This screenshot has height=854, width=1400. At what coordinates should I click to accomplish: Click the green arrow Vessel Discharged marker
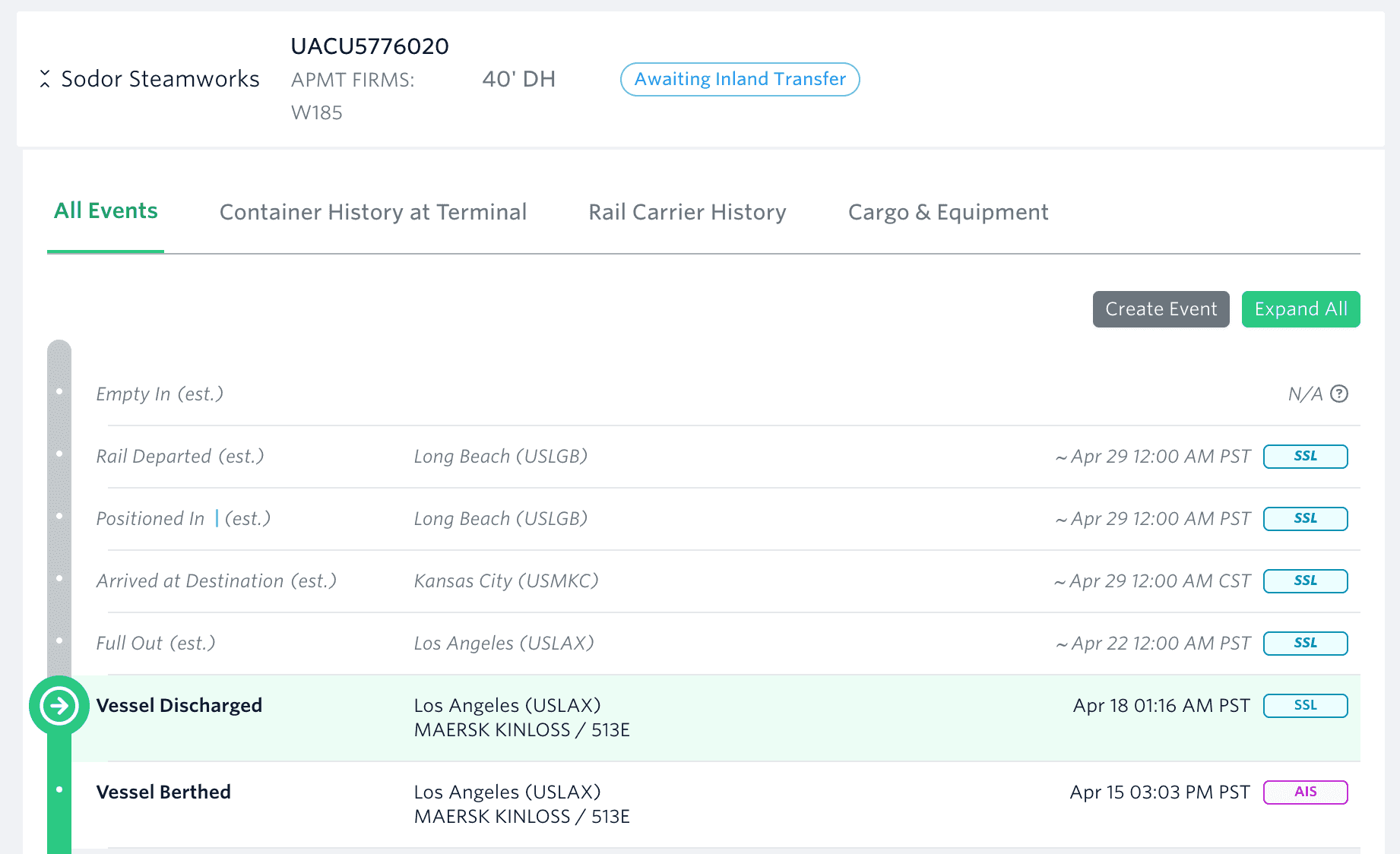[x=59, y=706]
